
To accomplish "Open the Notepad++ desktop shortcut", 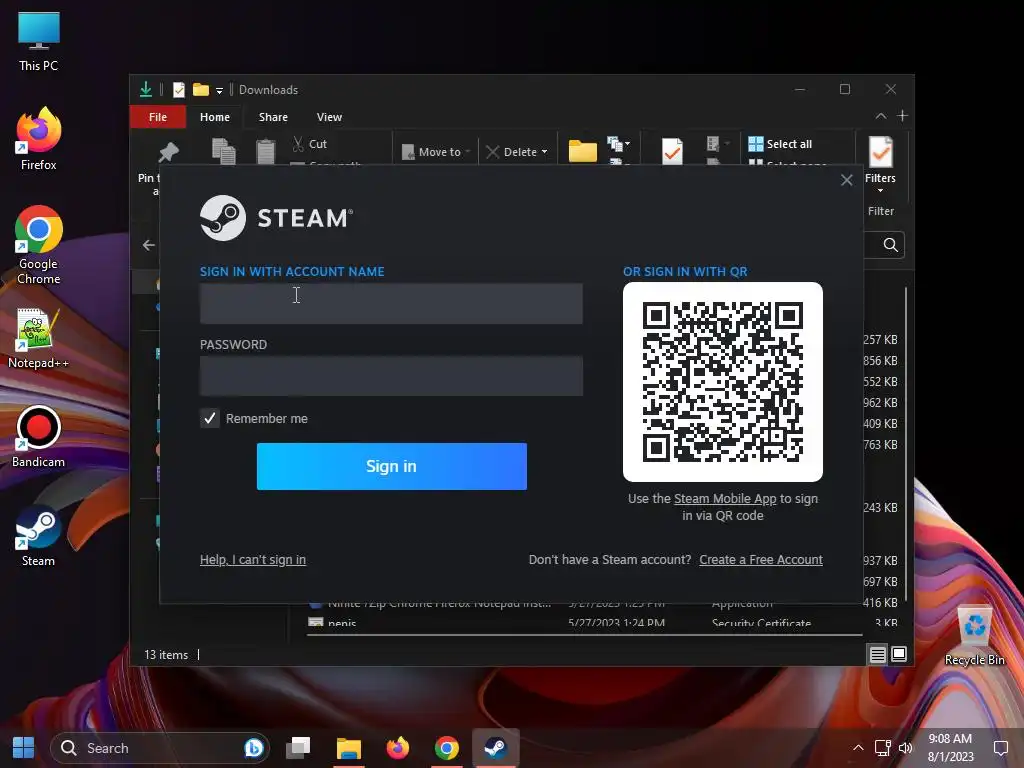I will click(39, 338).
